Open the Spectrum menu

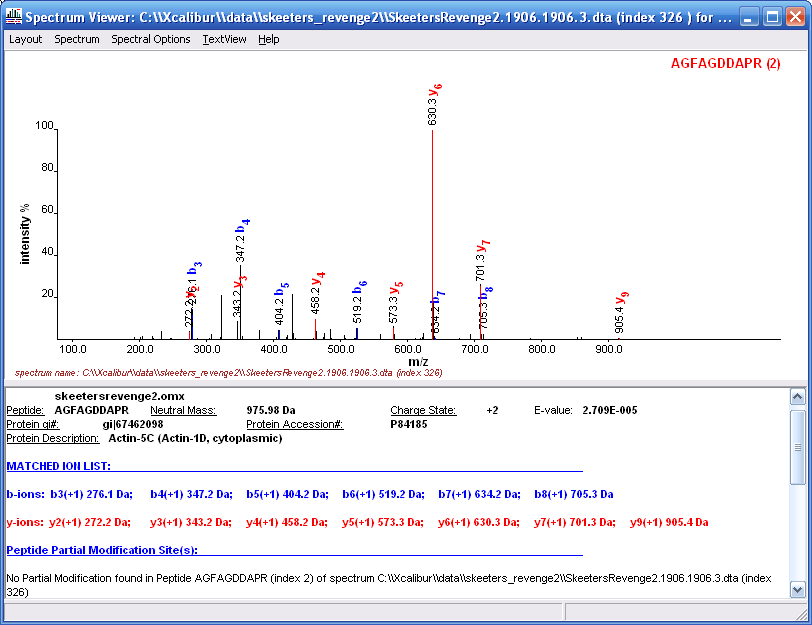pos(77,39)
